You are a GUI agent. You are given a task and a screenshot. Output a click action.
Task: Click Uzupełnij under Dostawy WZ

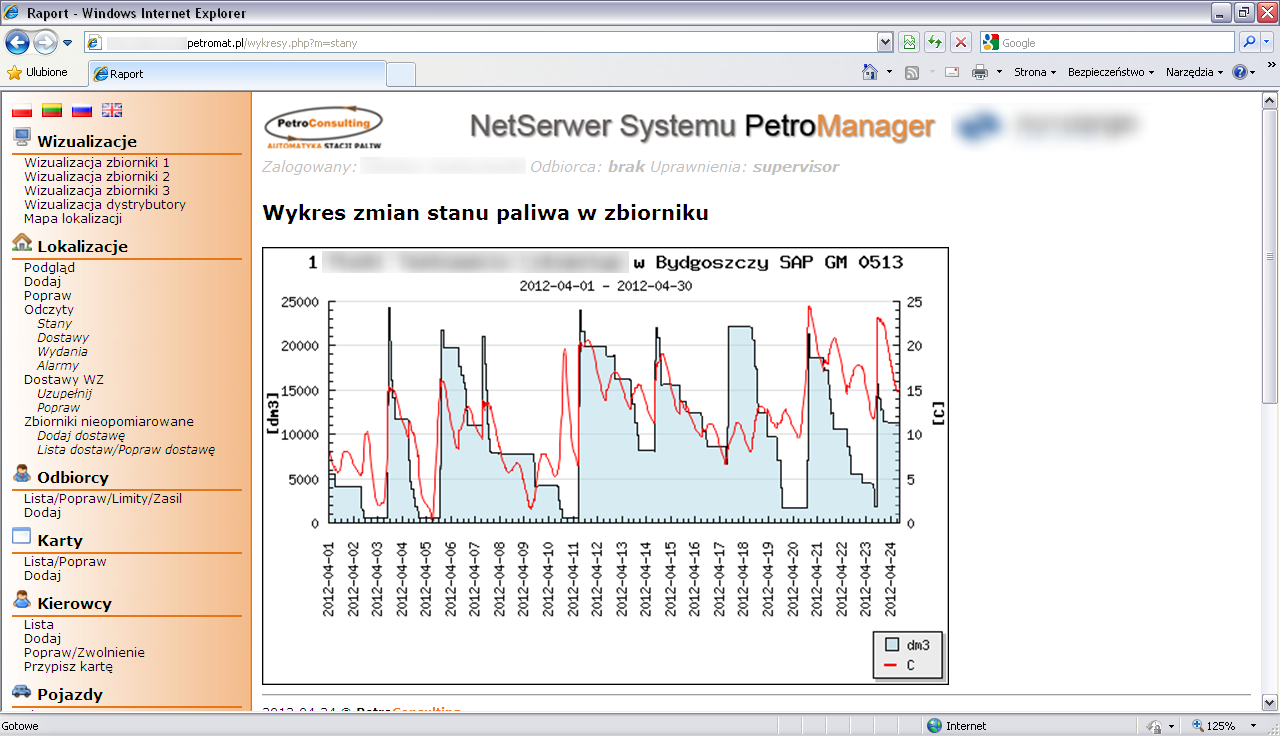pyautogui.click(x=64, y=394)
